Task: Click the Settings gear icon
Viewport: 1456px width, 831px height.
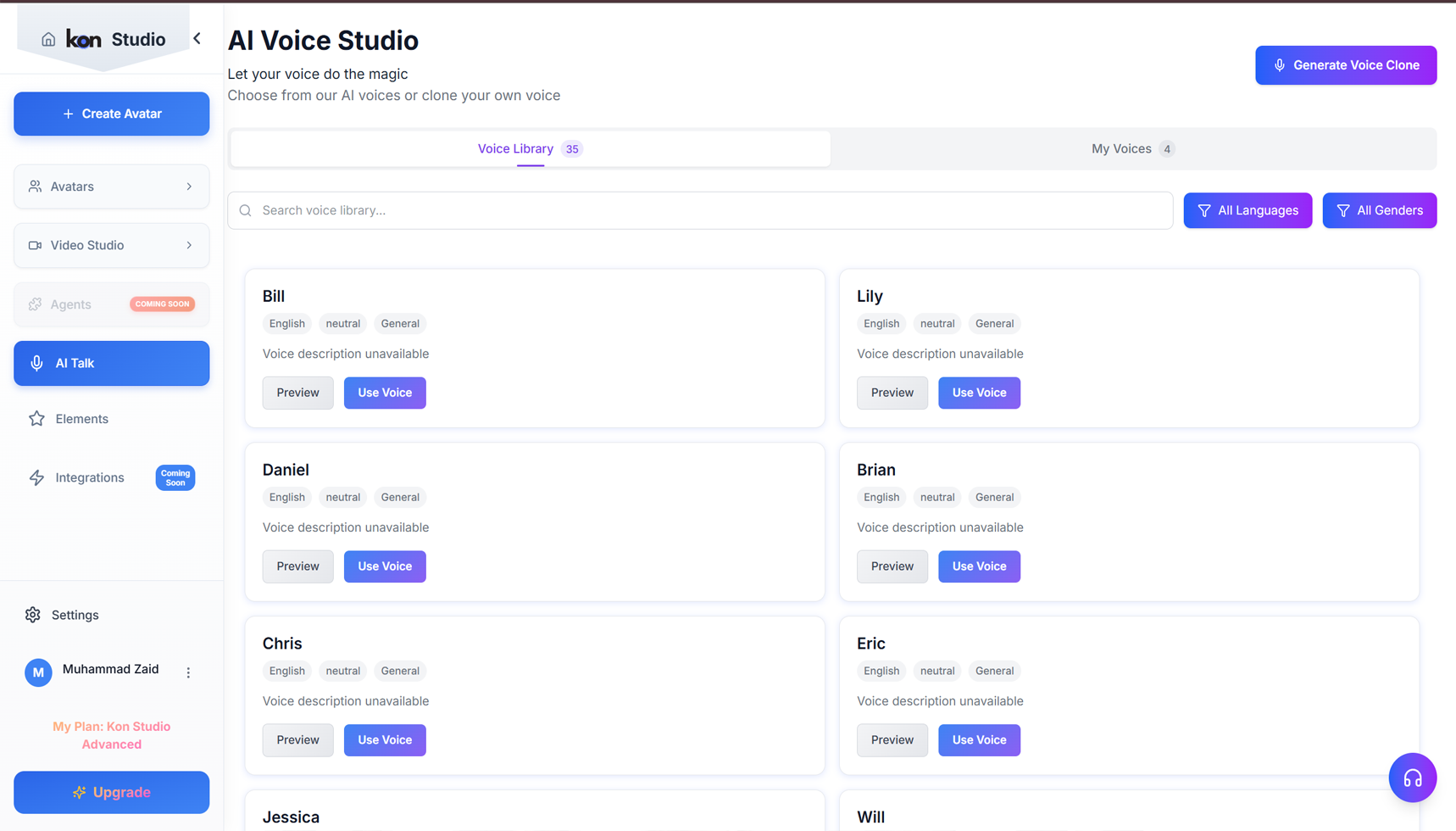Action: pos(33,615)
